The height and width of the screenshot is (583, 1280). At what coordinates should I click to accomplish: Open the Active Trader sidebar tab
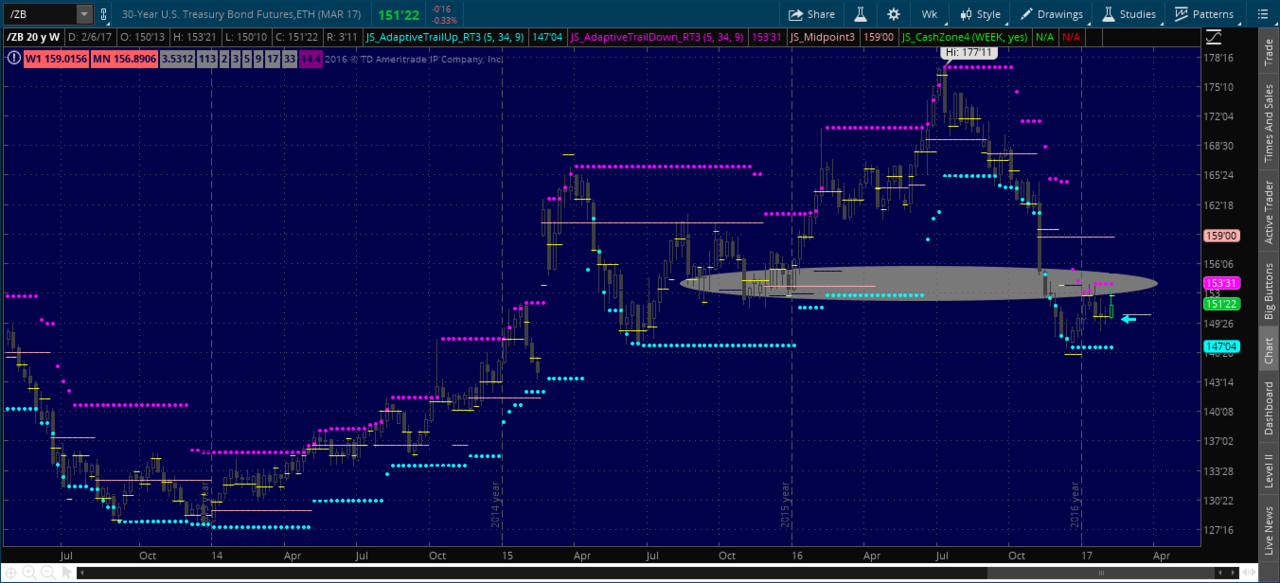point(1269,212)
